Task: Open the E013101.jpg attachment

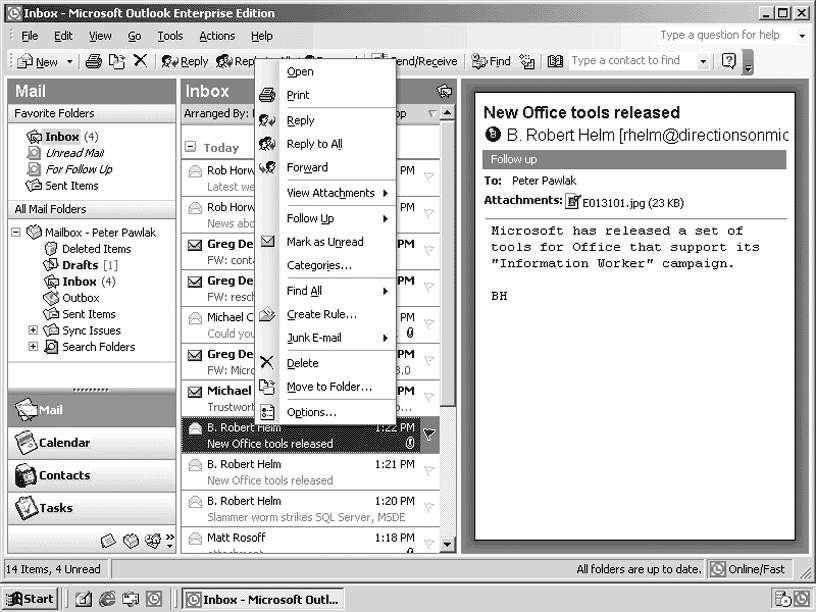Action: (624, 202)
